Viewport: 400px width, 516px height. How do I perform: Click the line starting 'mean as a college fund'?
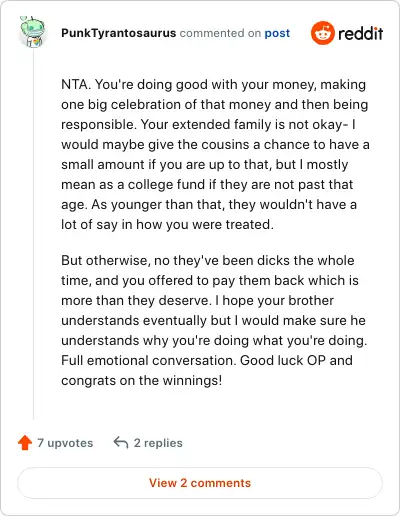(x=207, y=184)
